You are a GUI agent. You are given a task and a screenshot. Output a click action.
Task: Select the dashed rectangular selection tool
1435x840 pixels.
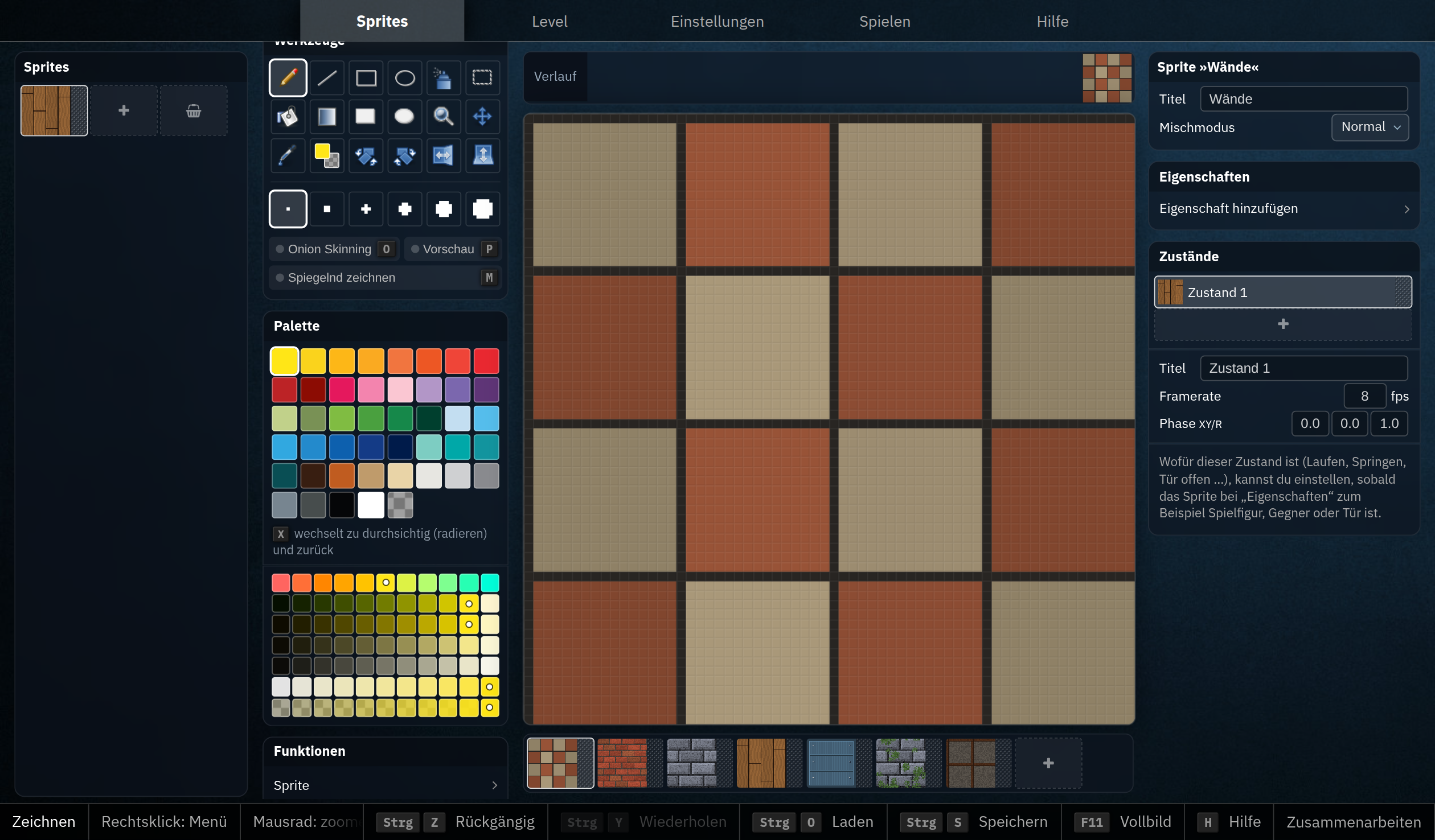482,77
